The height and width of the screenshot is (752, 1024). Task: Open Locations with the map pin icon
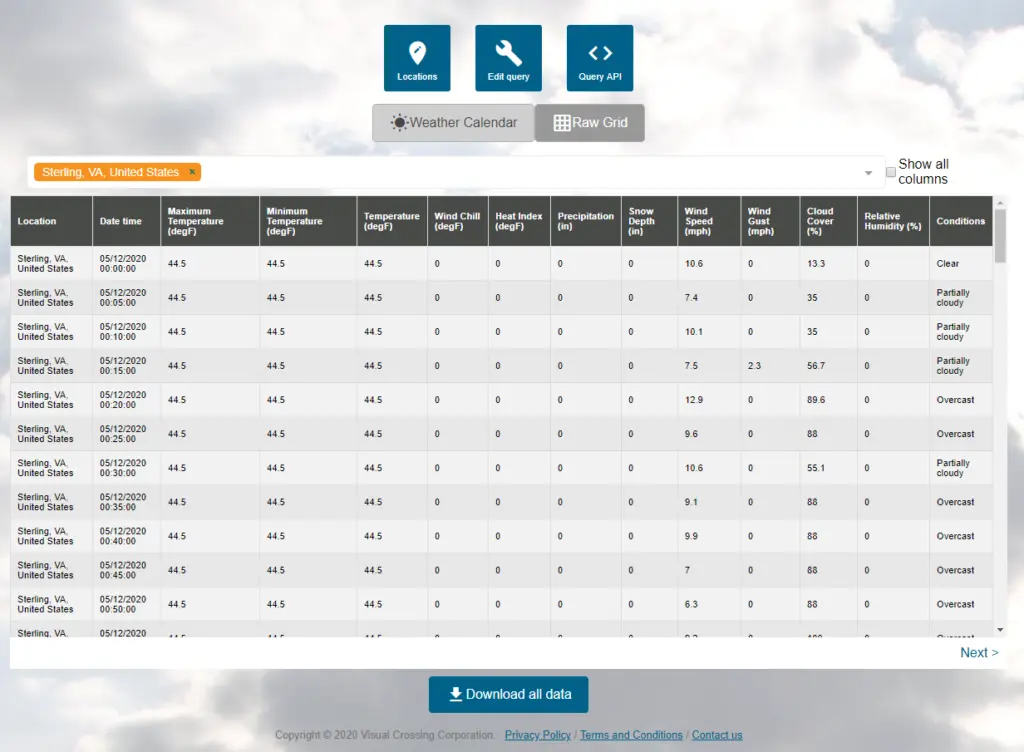[x=417, y=58]
